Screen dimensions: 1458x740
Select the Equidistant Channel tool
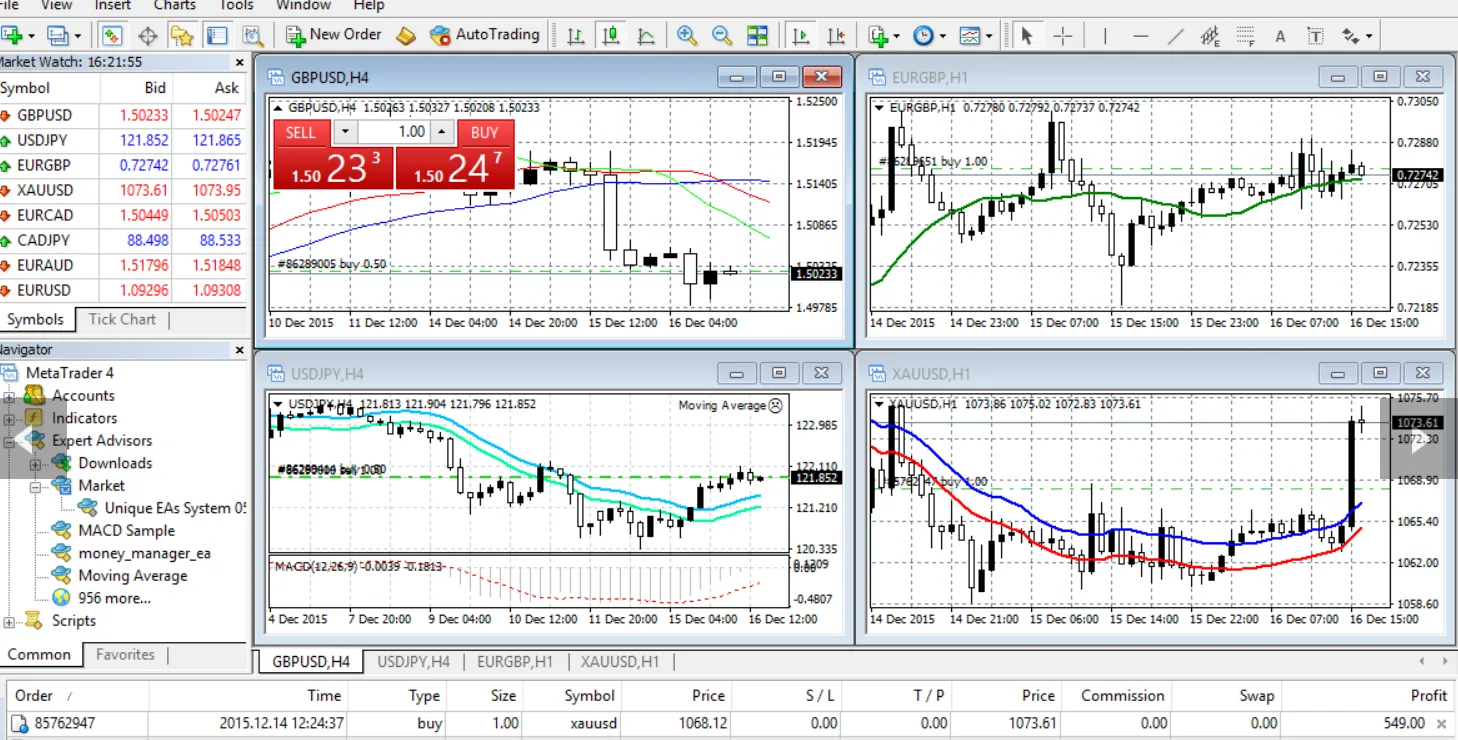[1211, 37]
